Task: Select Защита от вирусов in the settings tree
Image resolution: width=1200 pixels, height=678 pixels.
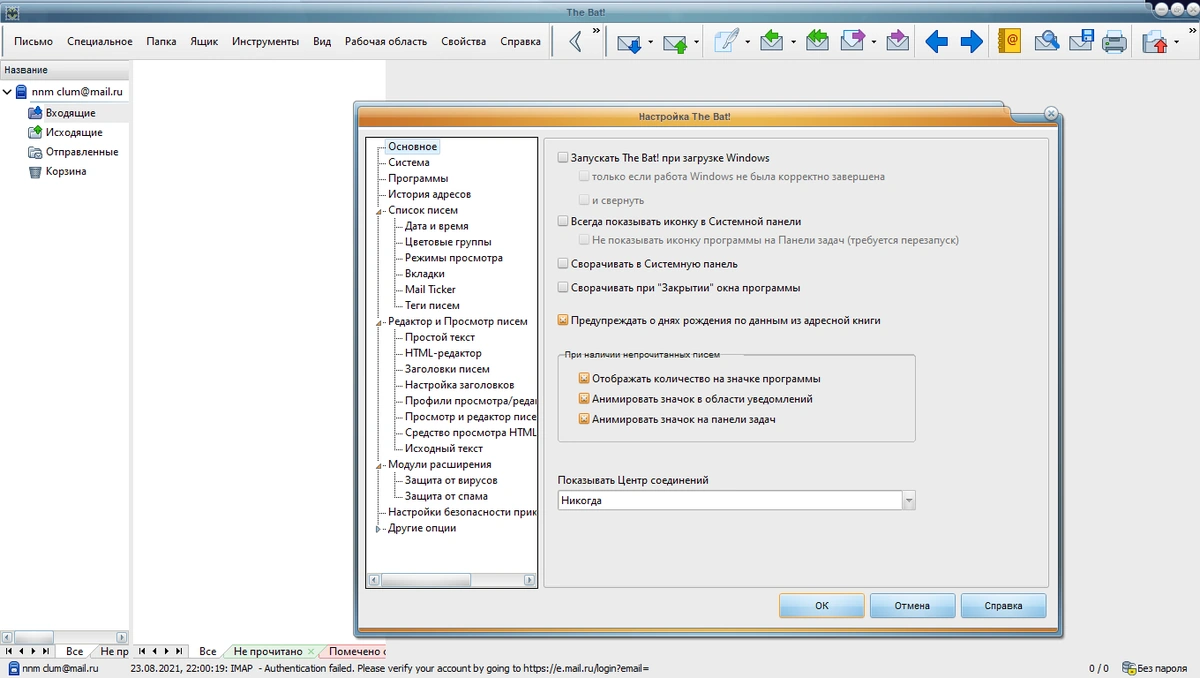Action: click(x=451, y=481)
